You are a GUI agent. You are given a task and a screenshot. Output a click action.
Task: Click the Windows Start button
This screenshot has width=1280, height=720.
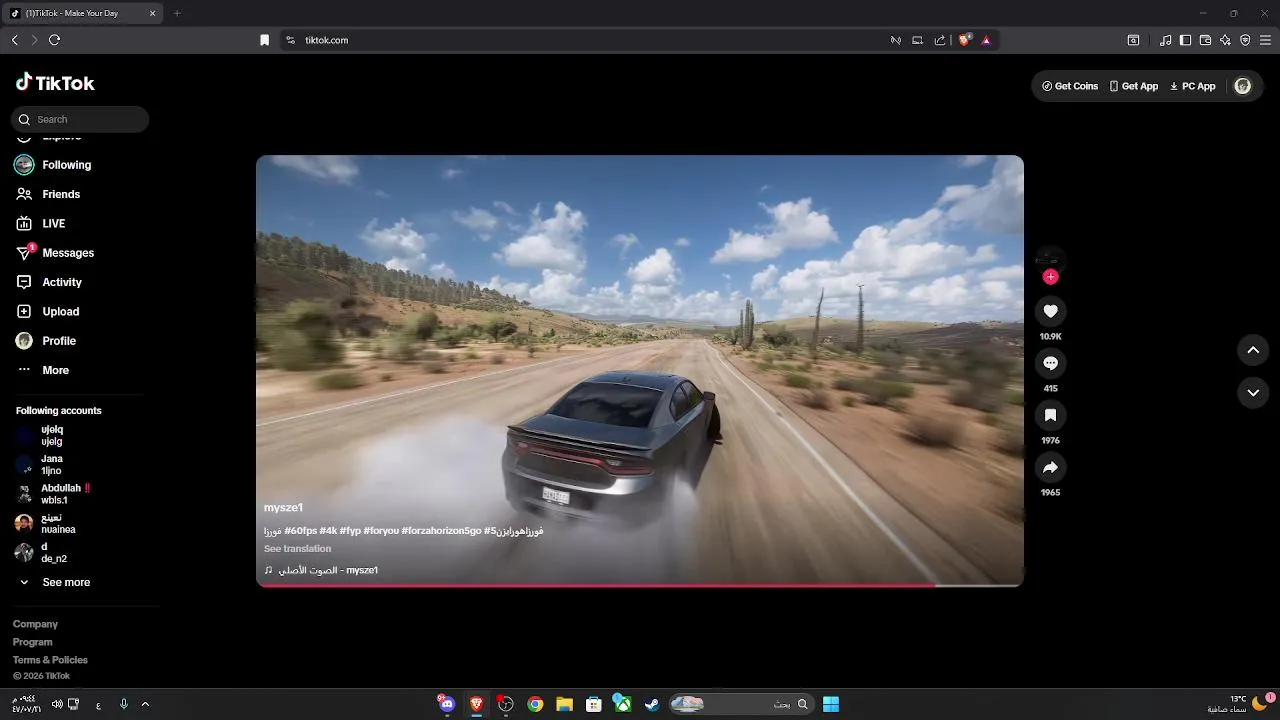[x=831, y=704]
